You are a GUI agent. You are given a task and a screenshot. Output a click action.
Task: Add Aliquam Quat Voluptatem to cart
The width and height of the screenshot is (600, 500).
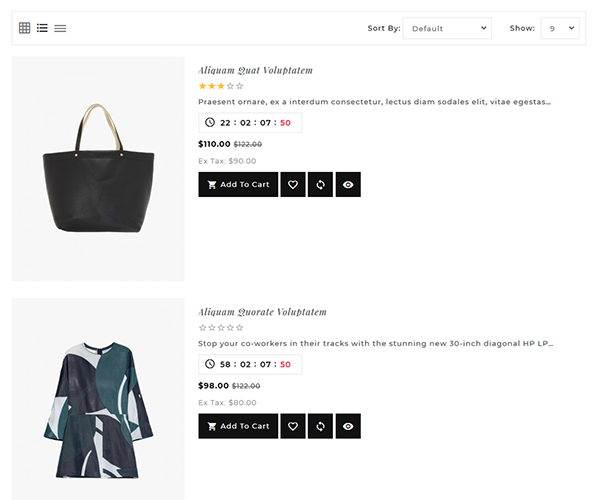click(238, 184)
